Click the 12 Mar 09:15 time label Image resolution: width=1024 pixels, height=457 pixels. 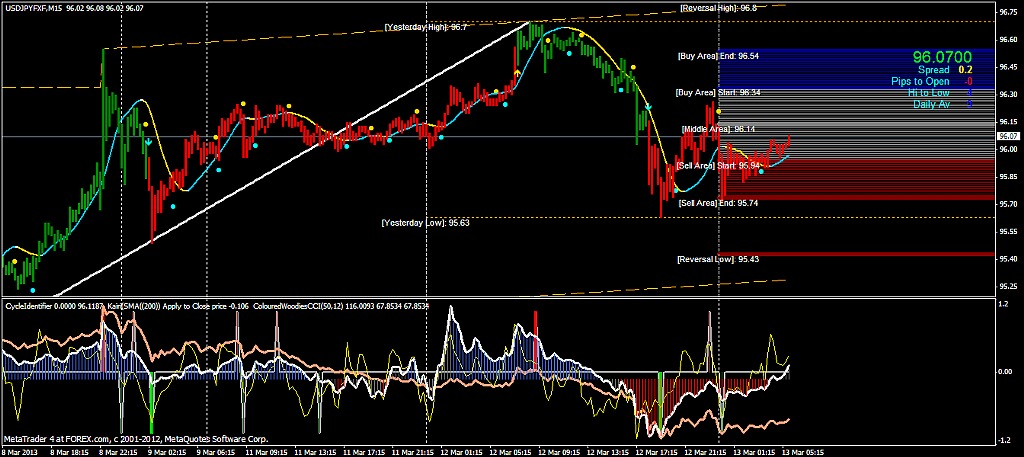click(558, 452)
